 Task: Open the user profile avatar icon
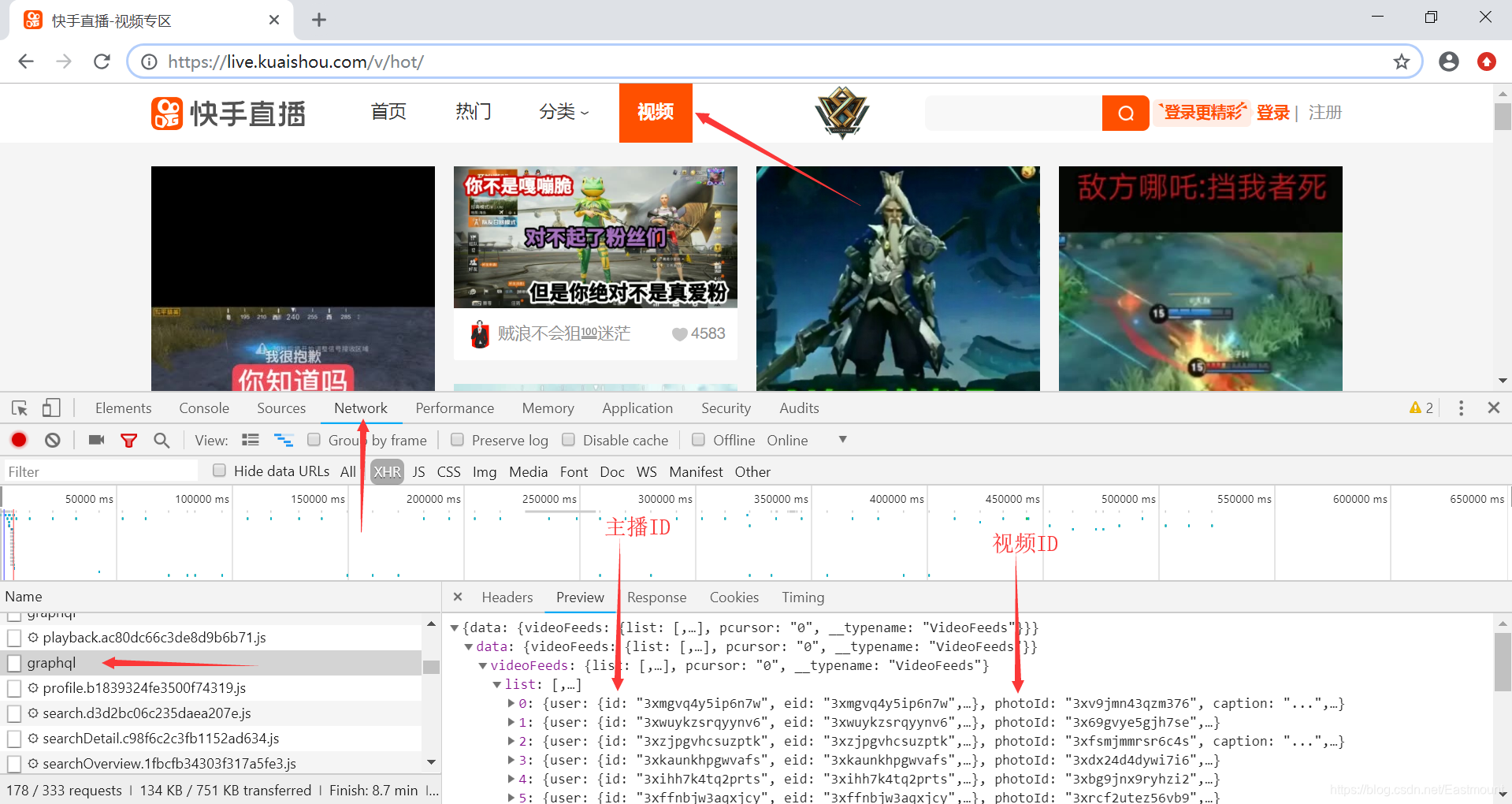(1448, 61)
